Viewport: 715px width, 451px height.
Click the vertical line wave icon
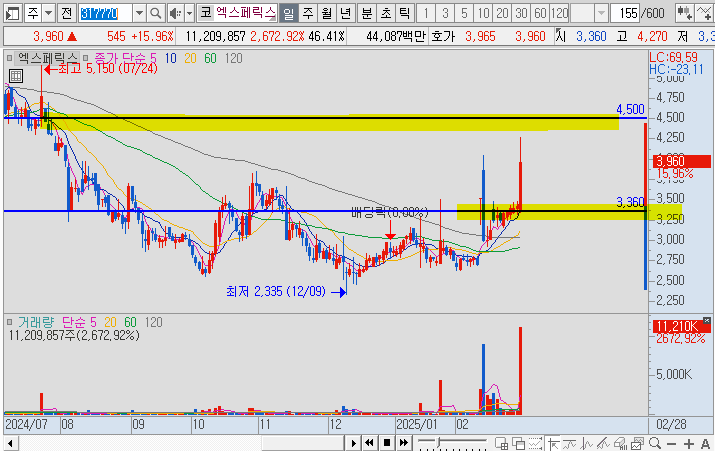tap(586, 443)
